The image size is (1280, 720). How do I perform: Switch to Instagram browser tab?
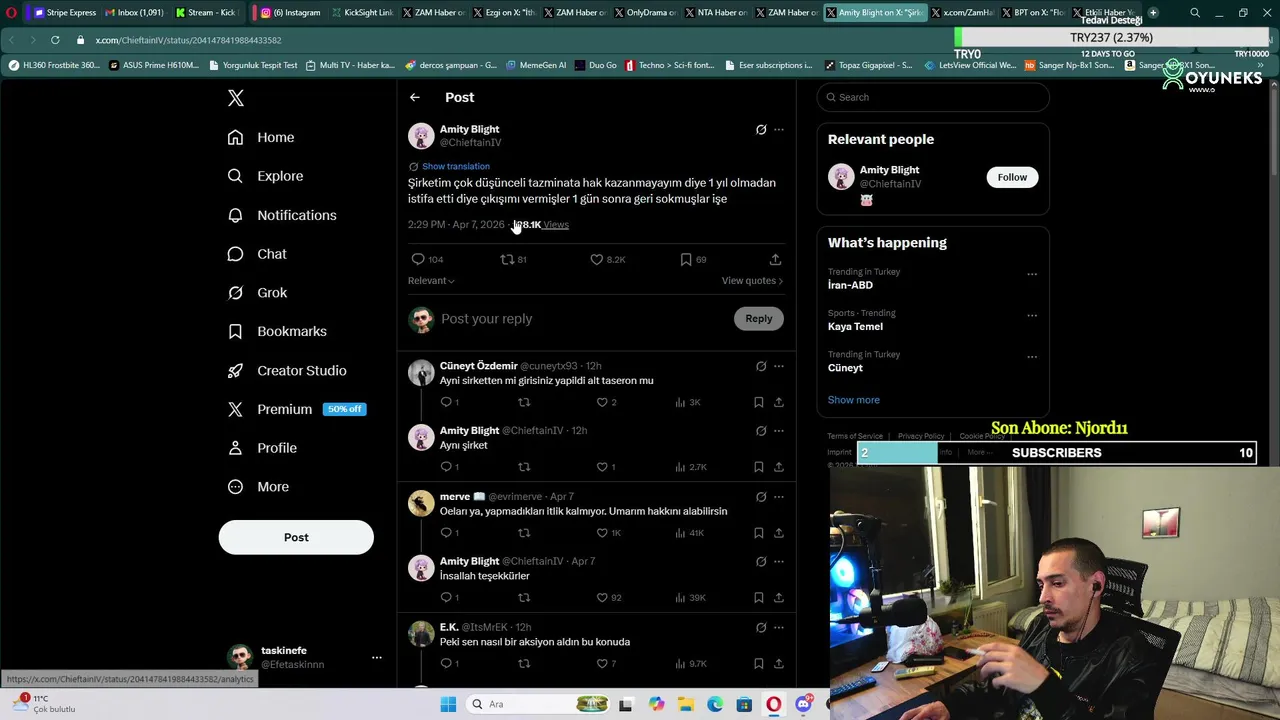click(291, 13)
